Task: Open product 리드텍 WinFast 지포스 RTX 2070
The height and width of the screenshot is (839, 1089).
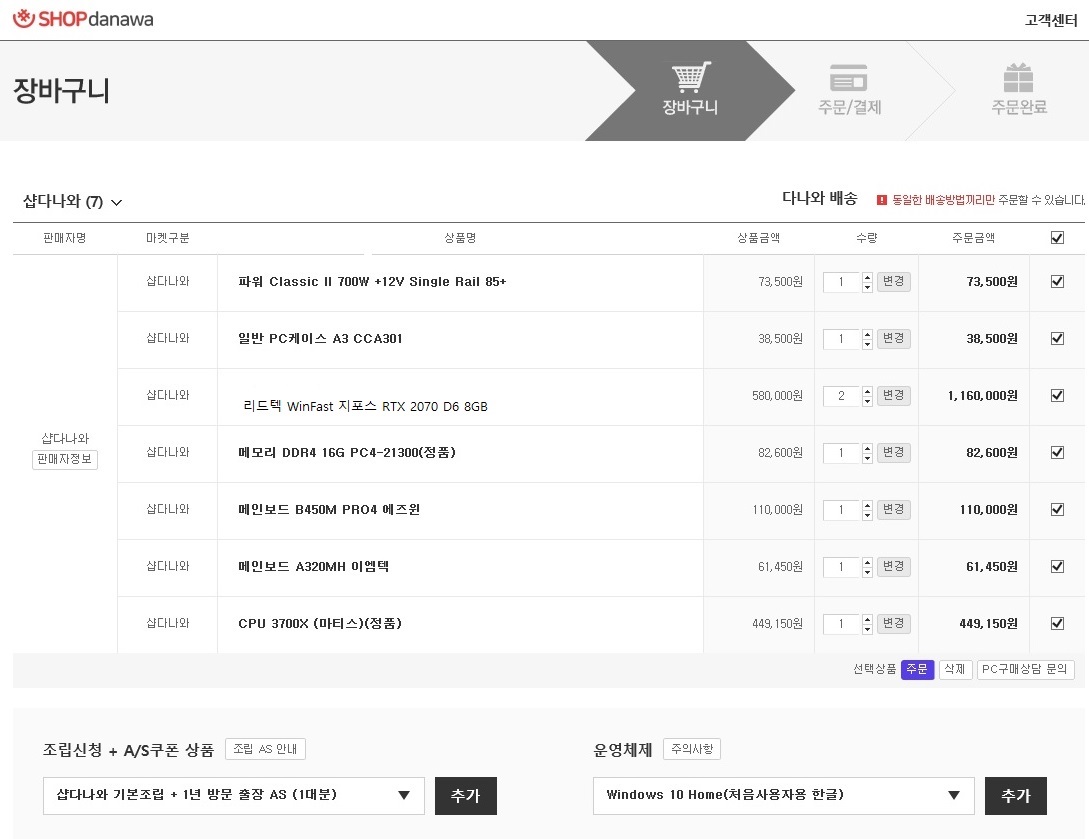Action: (365, 406)
